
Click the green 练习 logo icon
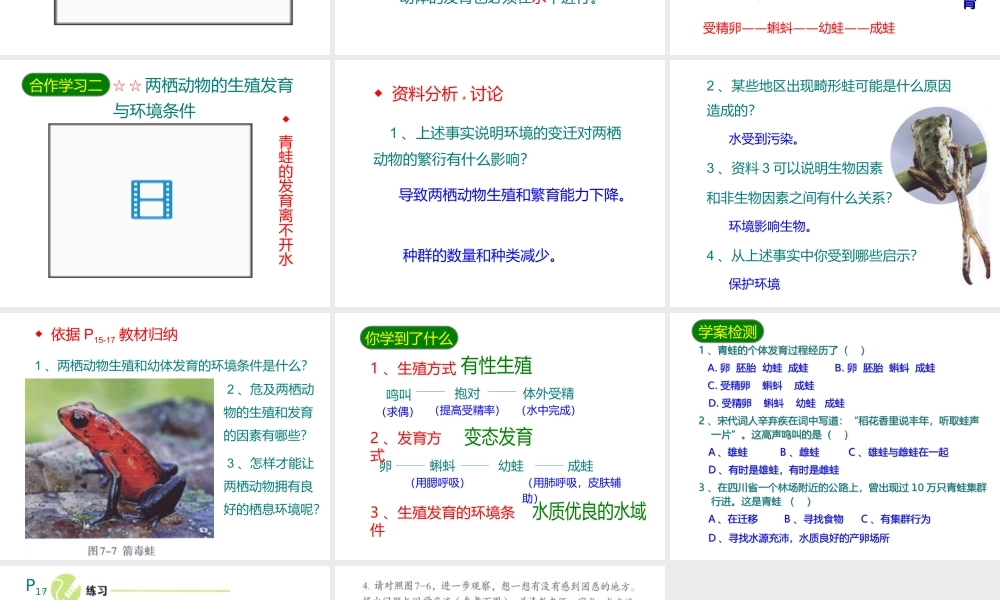point(64,587)
